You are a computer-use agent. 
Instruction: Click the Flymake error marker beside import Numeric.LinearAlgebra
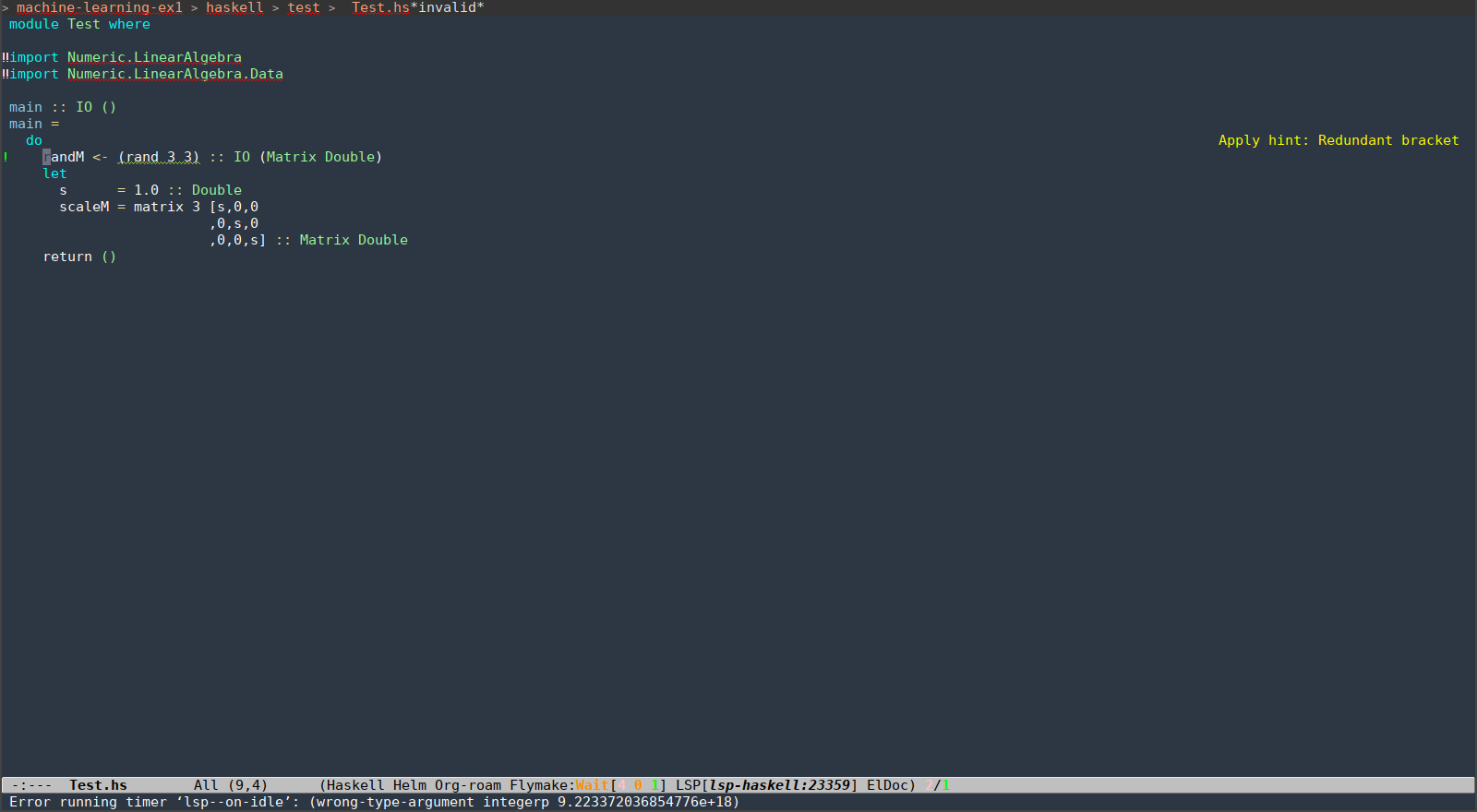[x=5, y=57]
